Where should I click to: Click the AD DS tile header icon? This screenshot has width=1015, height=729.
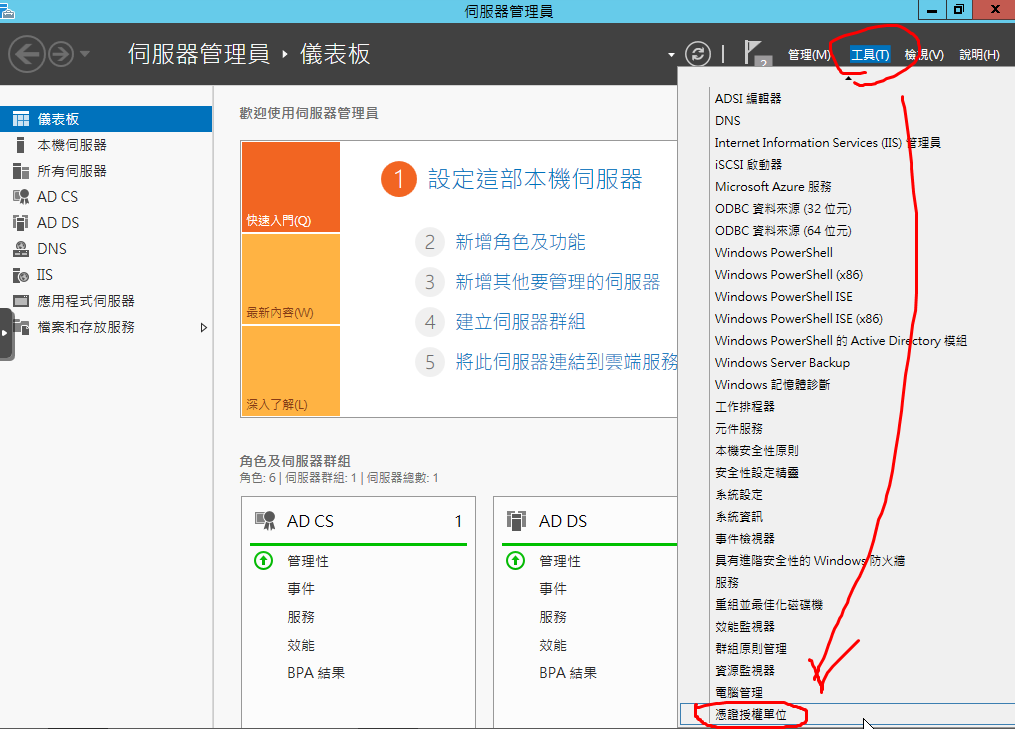[517, 521]
